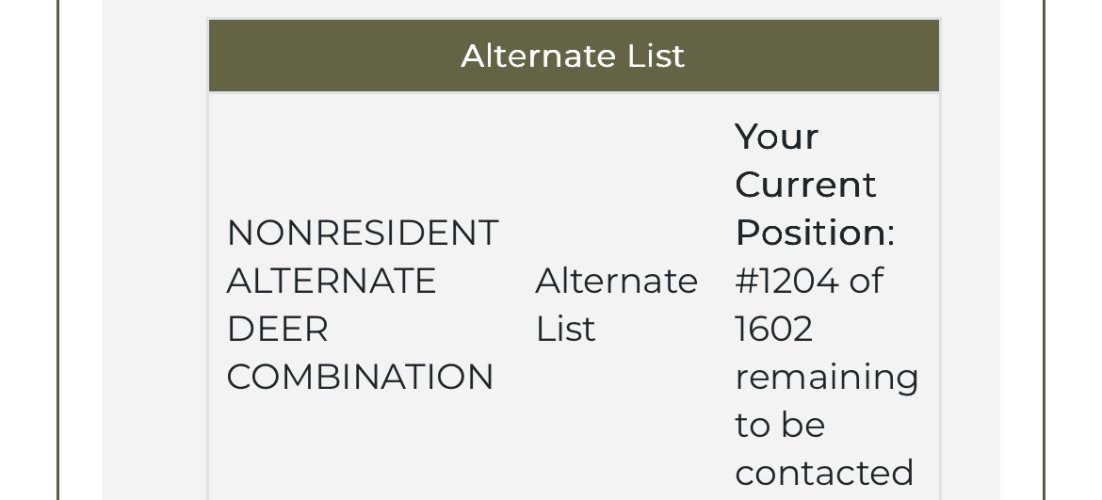
Task: Click the olive header bar left of the title
Action: pyautogui.click(x=330, y=56)
